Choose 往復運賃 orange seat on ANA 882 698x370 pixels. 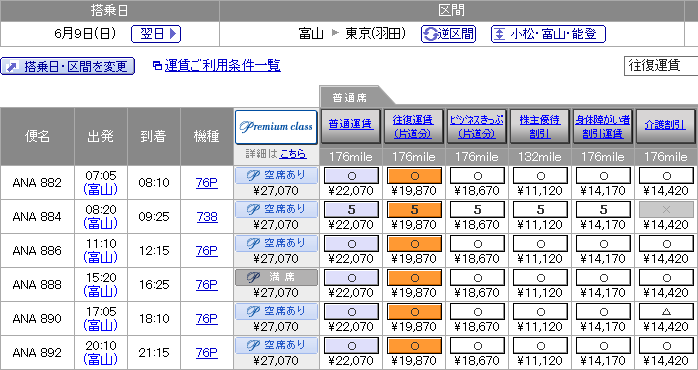click(x=414, y=175)
